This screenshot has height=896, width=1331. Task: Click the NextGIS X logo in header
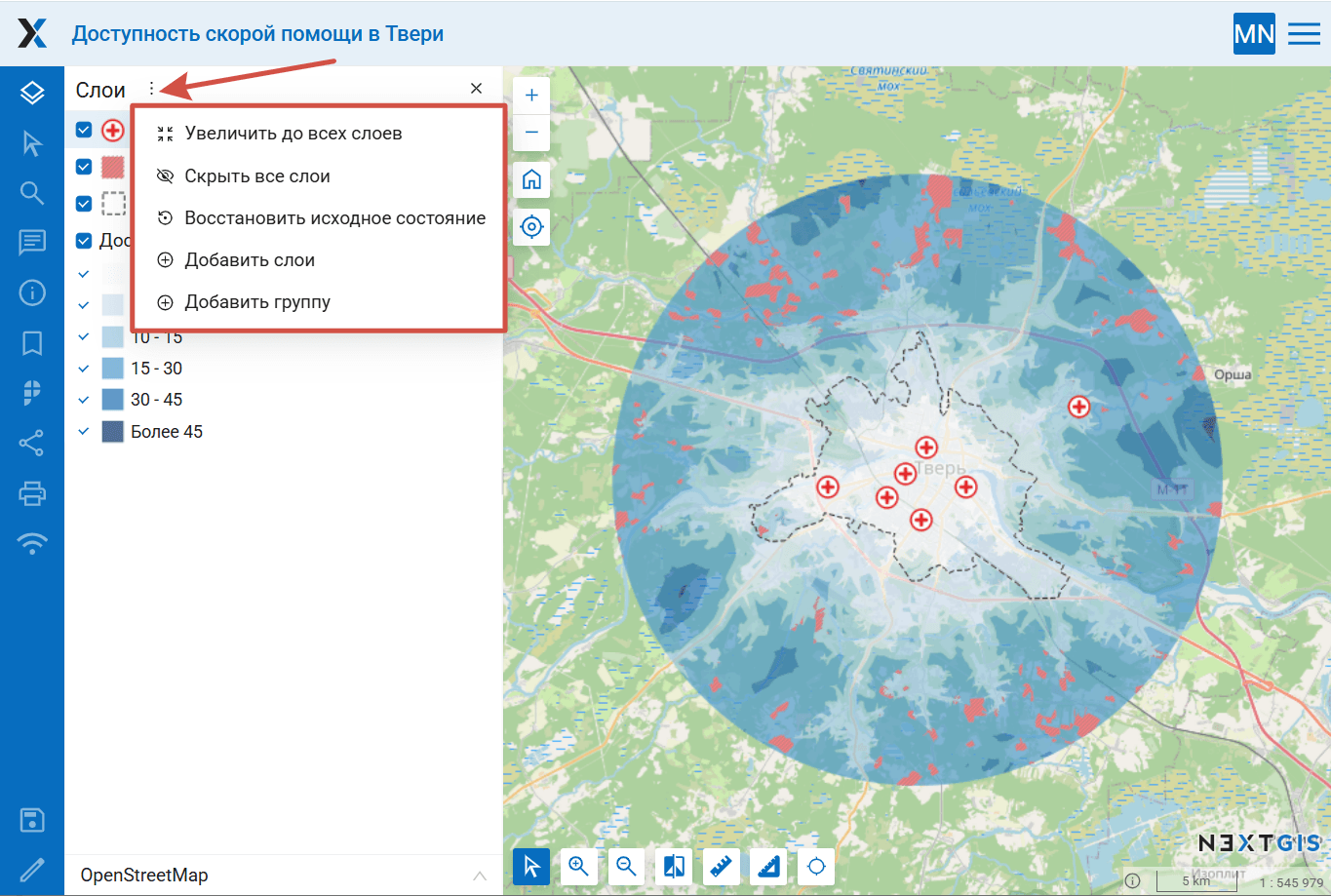pos(32,33)
